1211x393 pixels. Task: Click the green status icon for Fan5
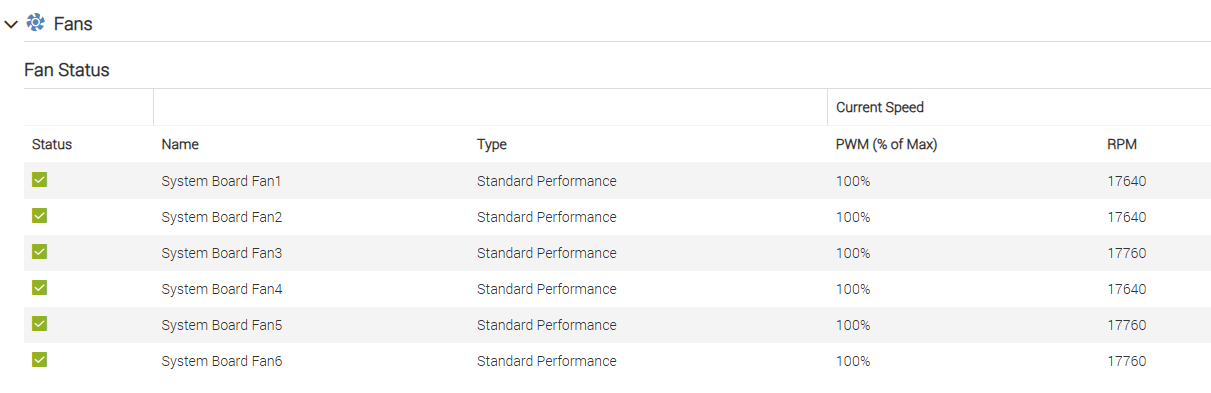[x=40, y=324]
